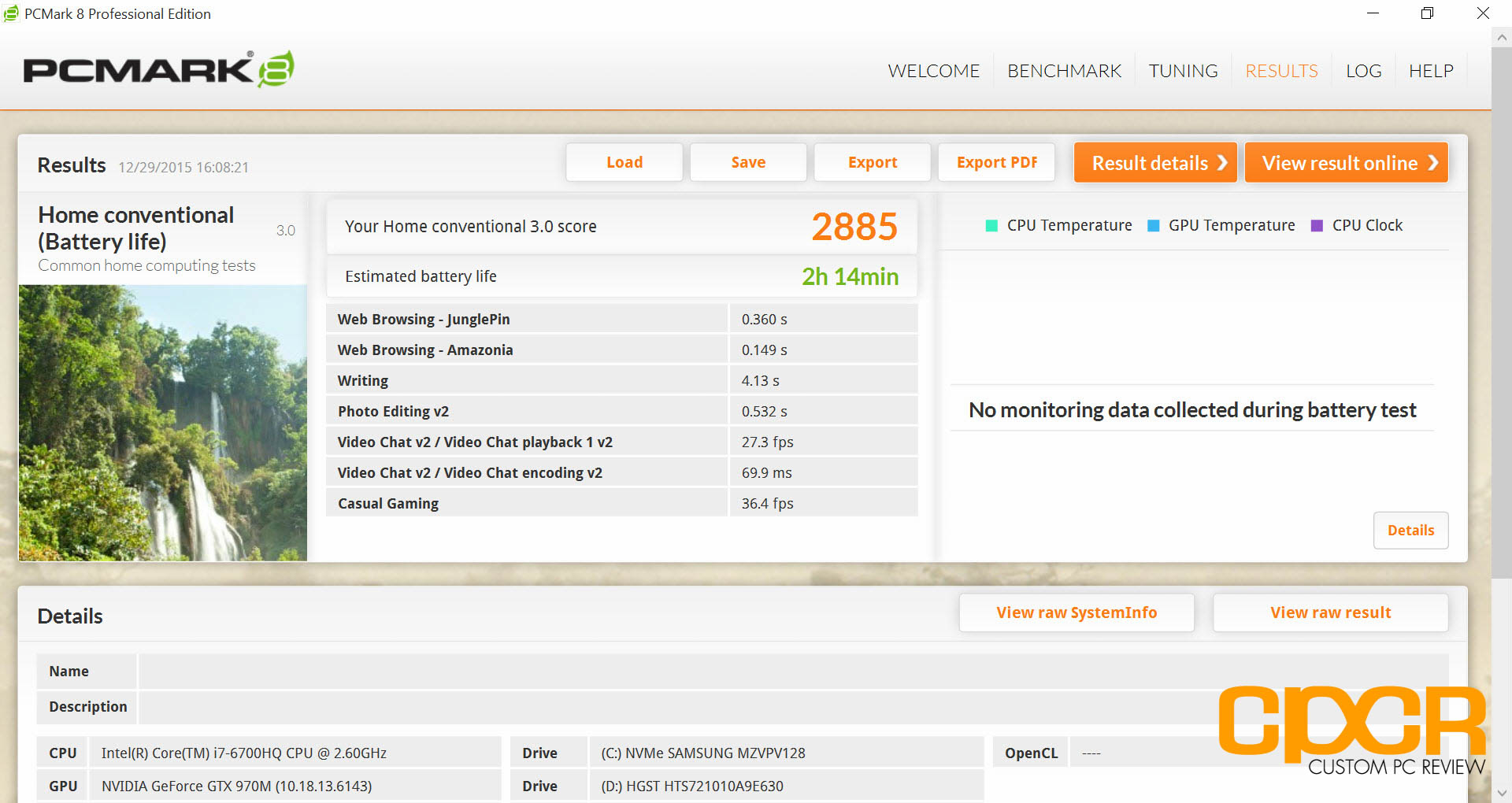Screen dimensions: 1512x803
Task: Click the GPU Temperature legend swatch
Action: click(1154, 226)
